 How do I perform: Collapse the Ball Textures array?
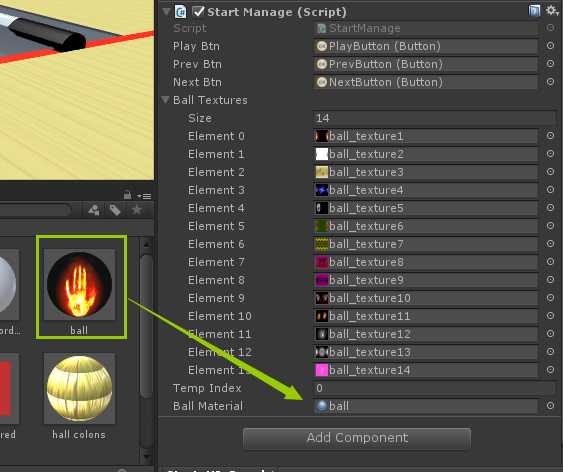[166, 100]
